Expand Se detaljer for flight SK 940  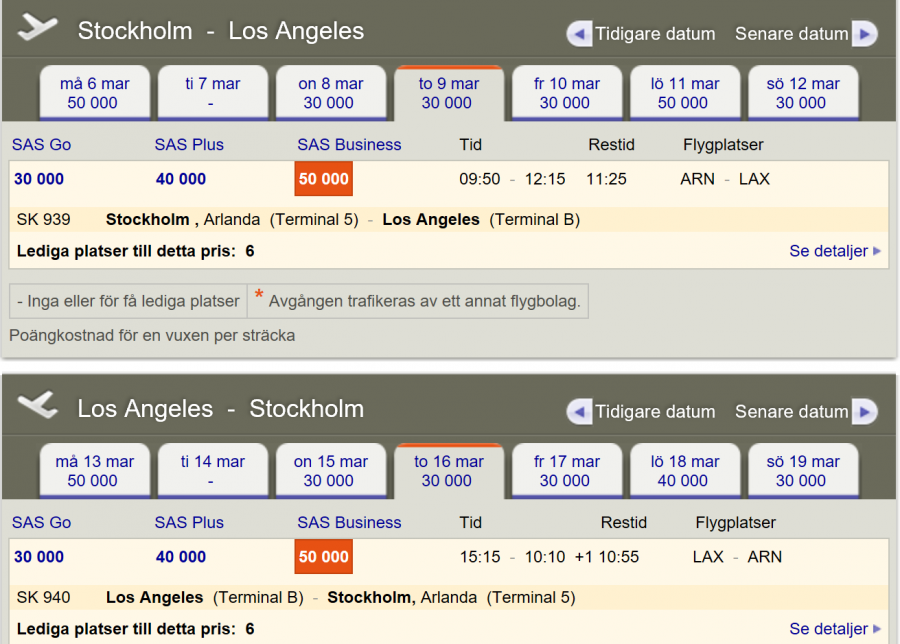[x=834, y=629]
